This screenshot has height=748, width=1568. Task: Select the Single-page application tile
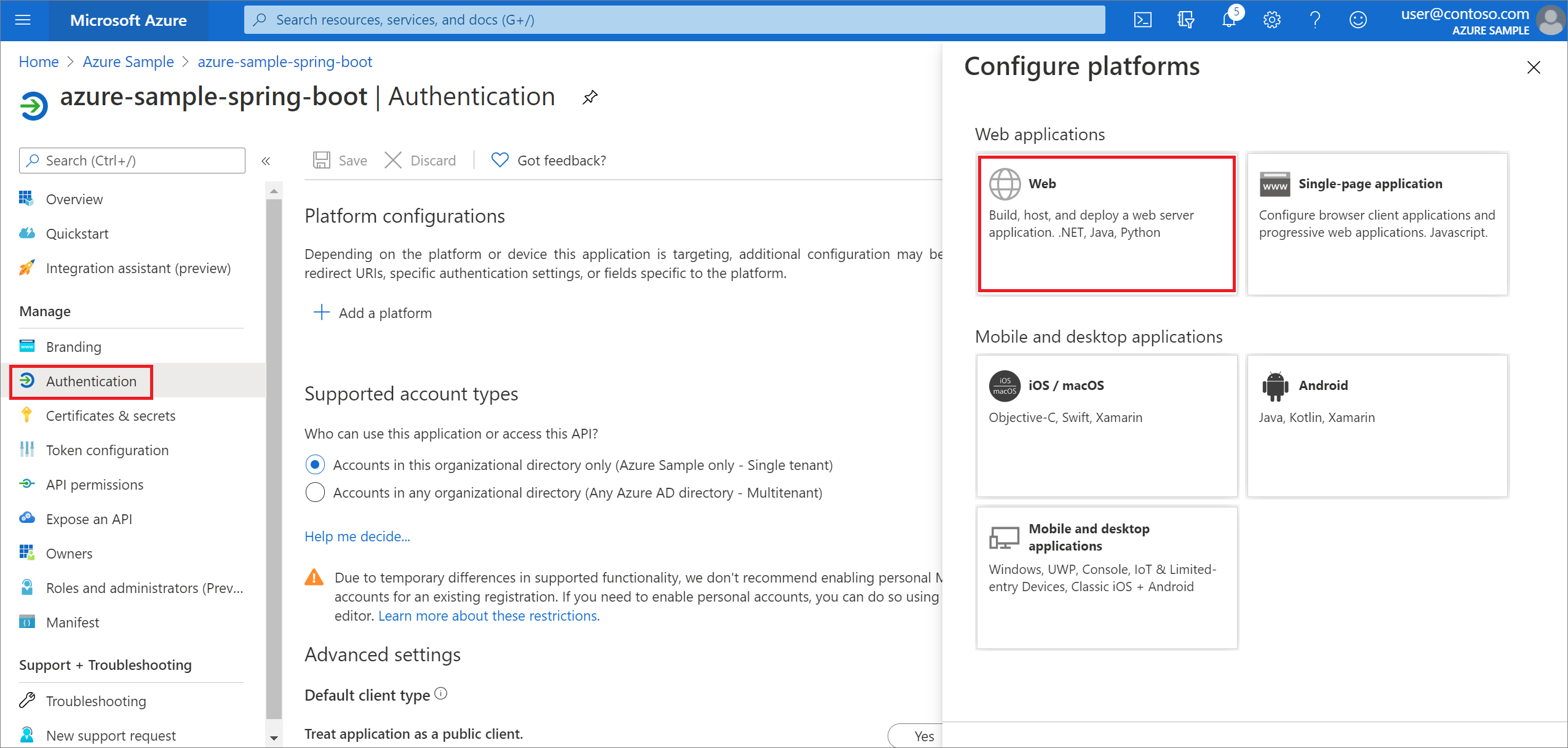tap(1377, 223)
